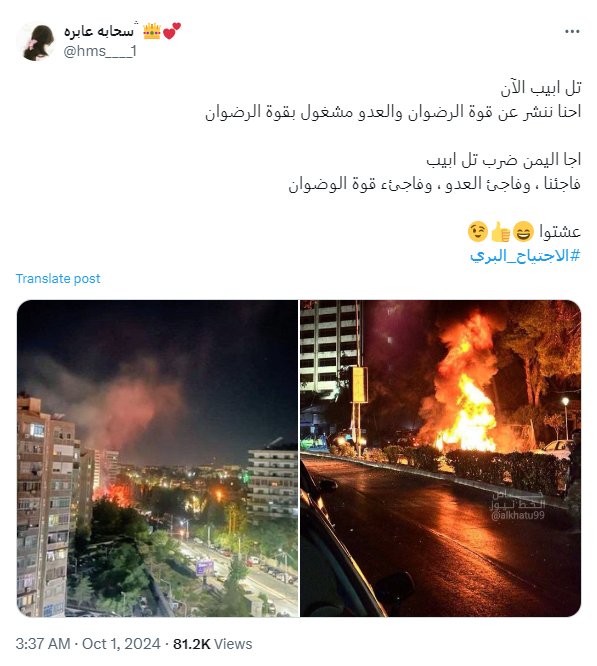Screen dimensions: 597x666
Task: Open the hashtag #الاجتياح_البري
Action: pyautogui.click(x=525, y=256)
